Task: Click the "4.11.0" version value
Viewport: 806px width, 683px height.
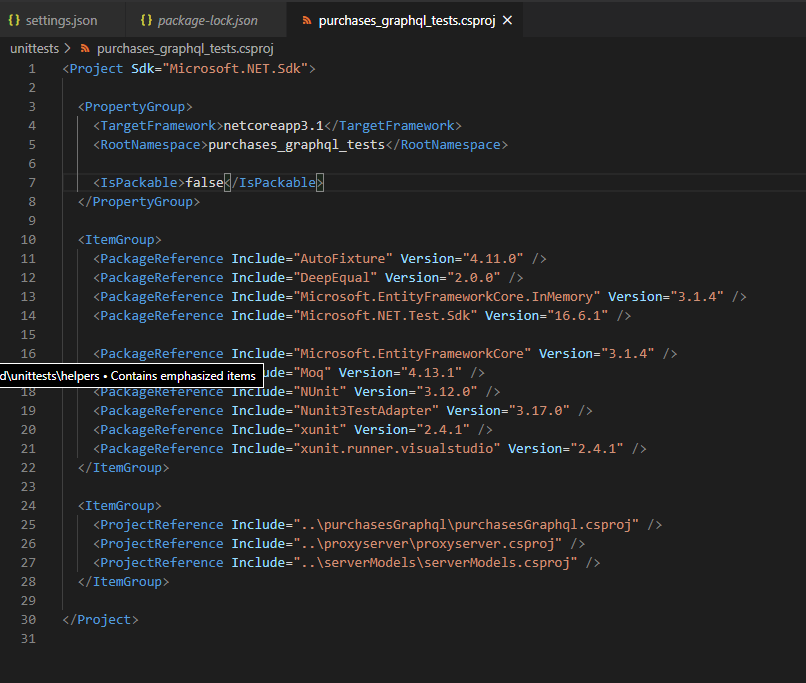Action: (x=493, y=259)
